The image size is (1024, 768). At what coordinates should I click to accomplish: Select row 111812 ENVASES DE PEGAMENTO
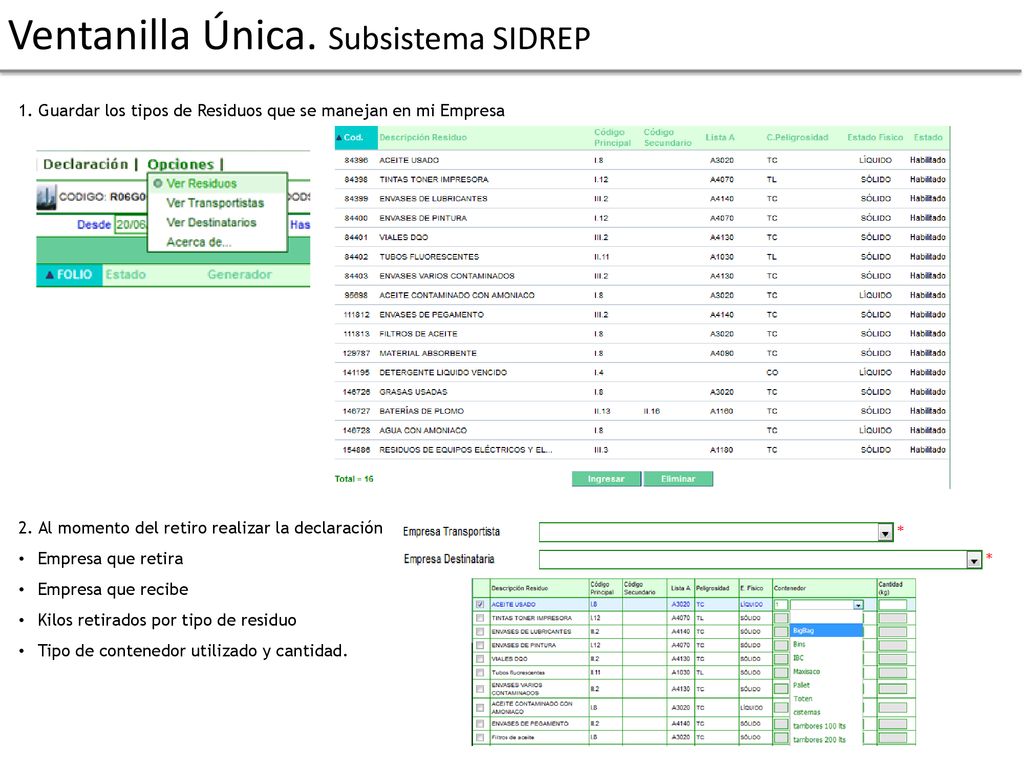pos(642,315)
